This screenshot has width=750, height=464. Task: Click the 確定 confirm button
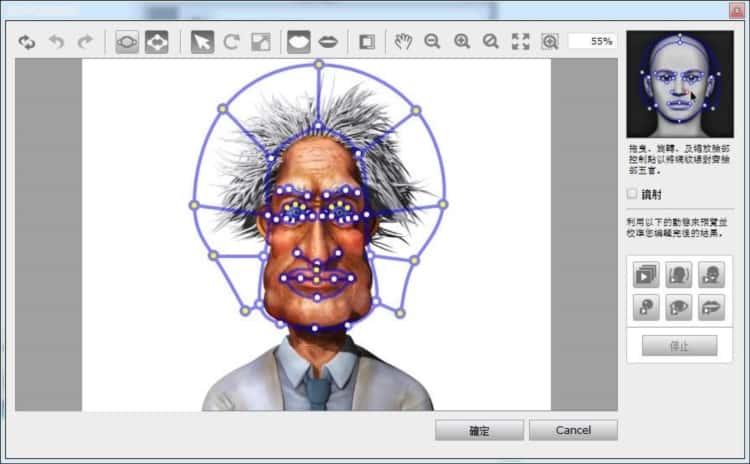point(479,430)
